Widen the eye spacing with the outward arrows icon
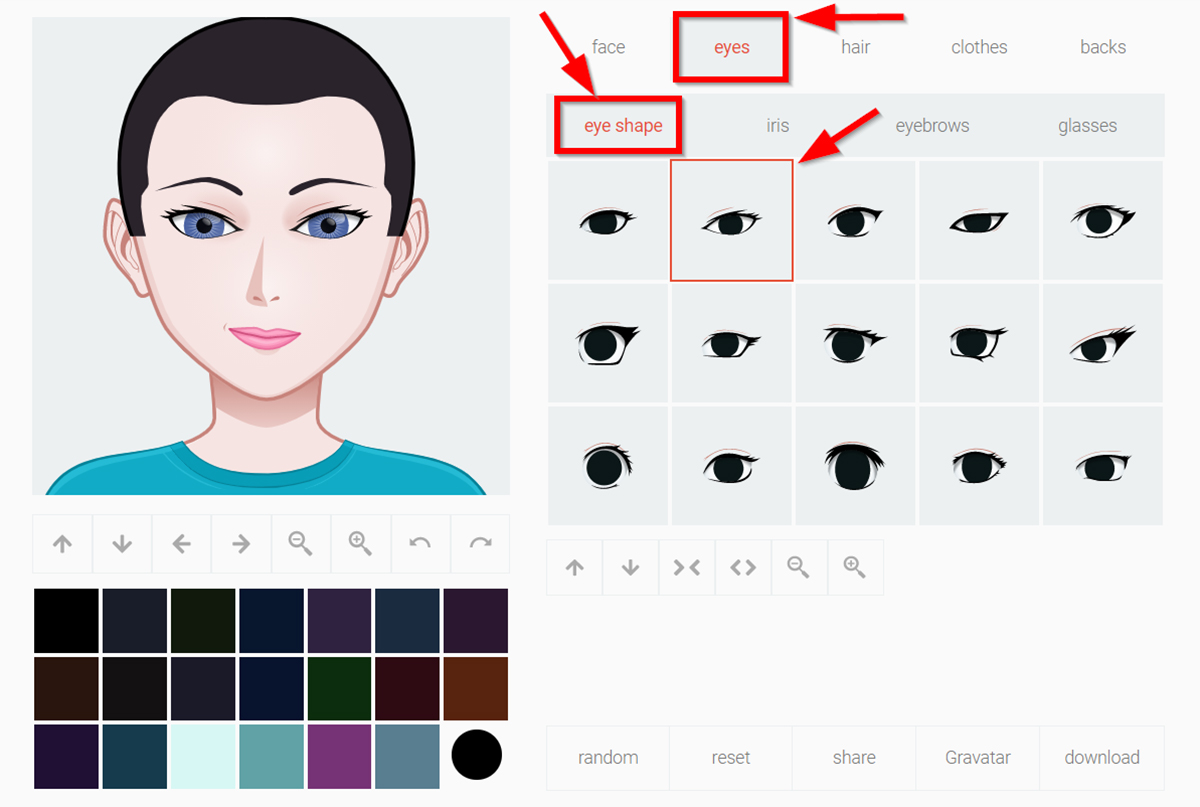The width and height of the screenshot is (1200, 807). (743, 567)
